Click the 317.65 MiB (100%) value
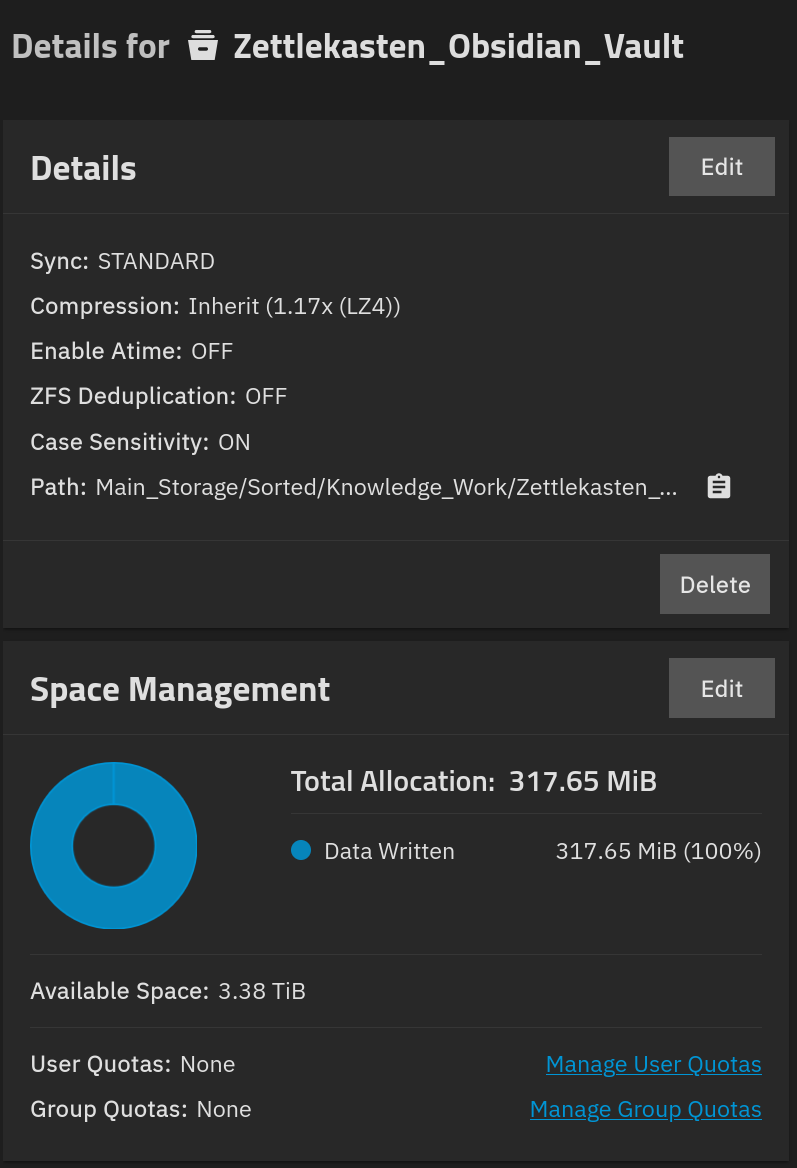This screenshot has width=797, height=1168. pos(658,851)
